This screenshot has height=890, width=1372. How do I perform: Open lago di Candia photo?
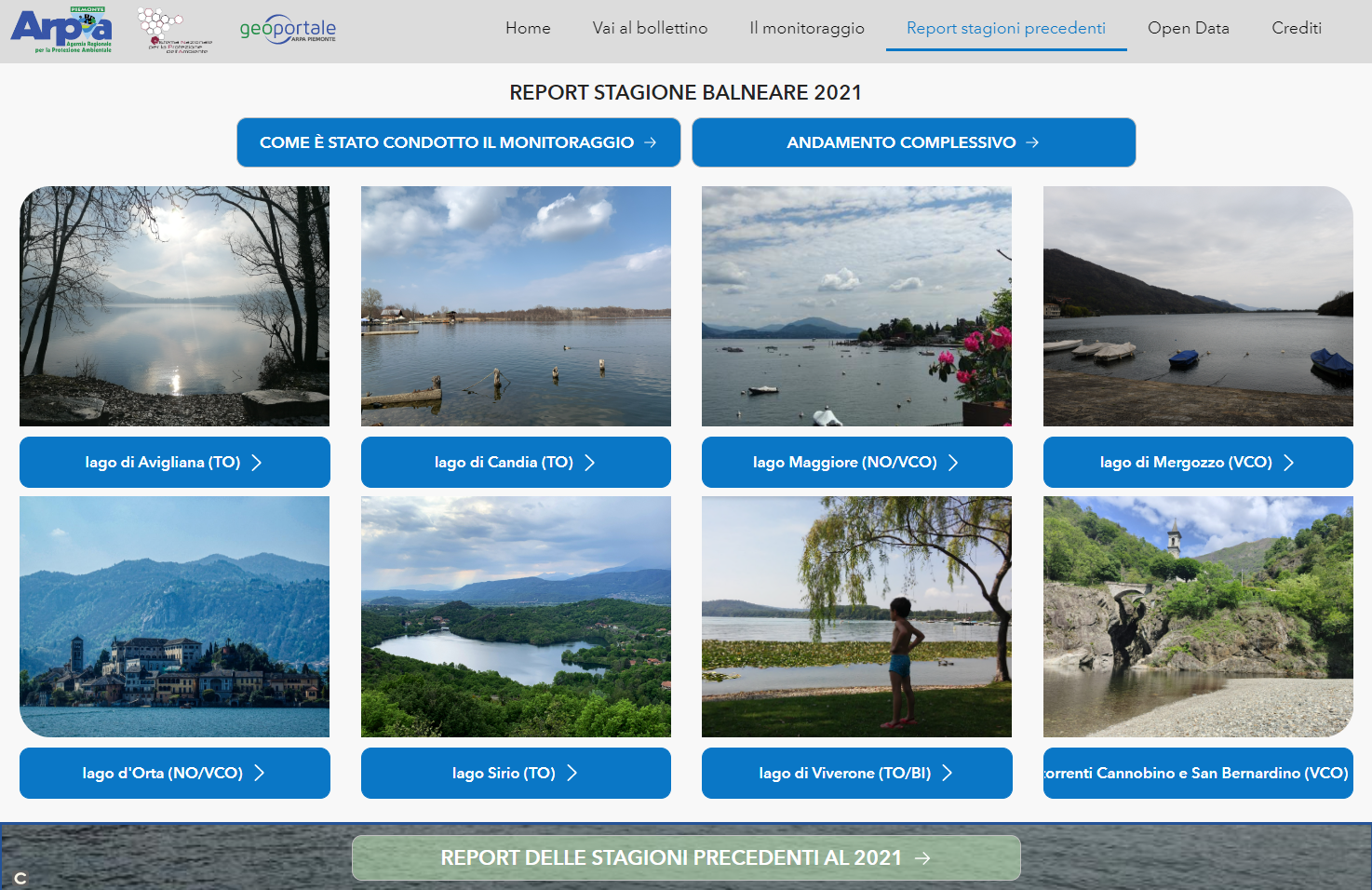point(516,306)
